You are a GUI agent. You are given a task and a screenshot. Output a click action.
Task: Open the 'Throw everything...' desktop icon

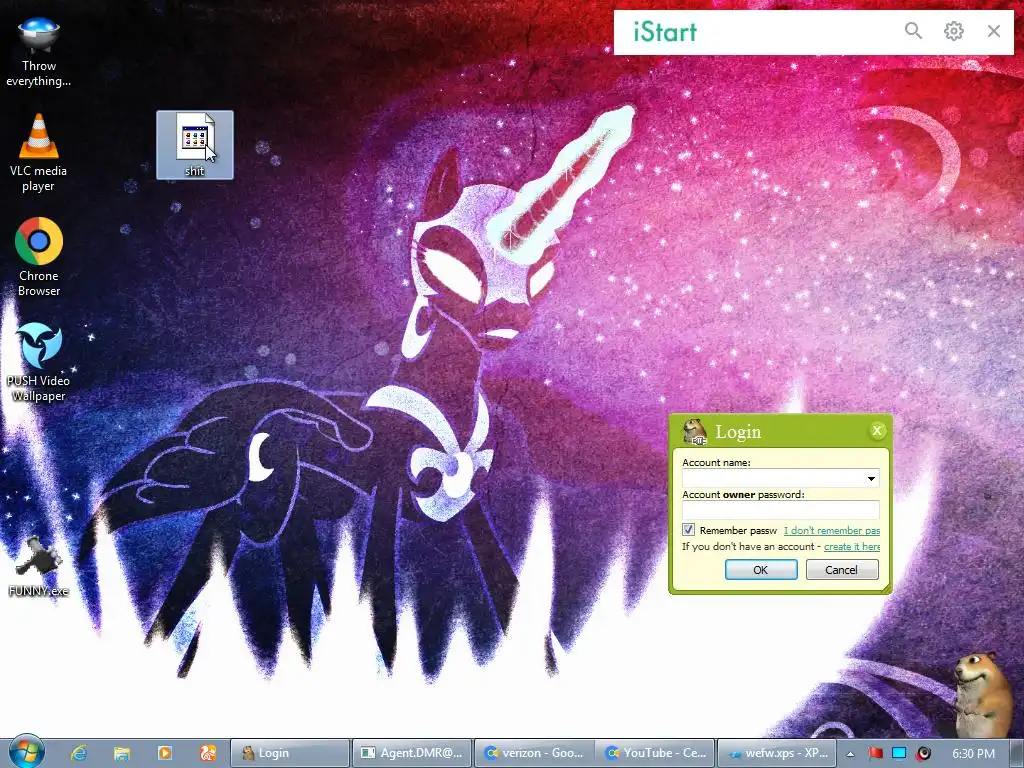39,51
